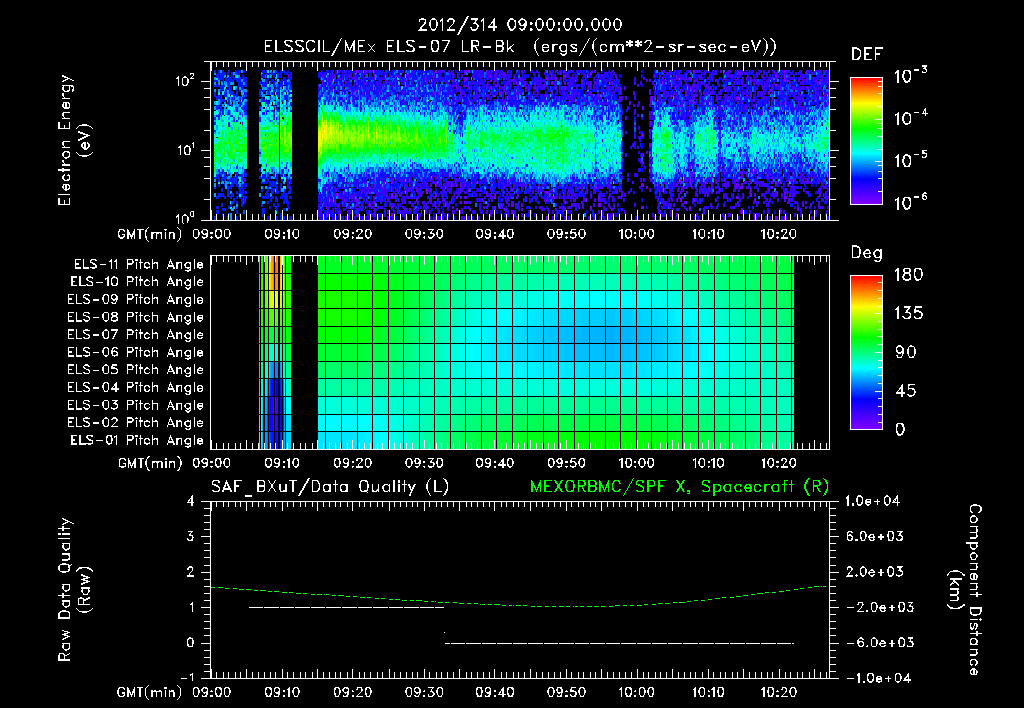
Task: Select the ELS-10 Pitch Angle row label
Action: click(137, 282)
